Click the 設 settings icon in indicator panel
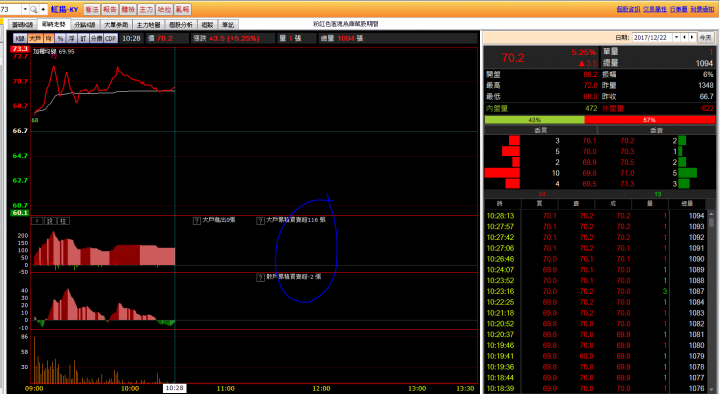This screenshot has width=720, height=394. click(50, 221)
